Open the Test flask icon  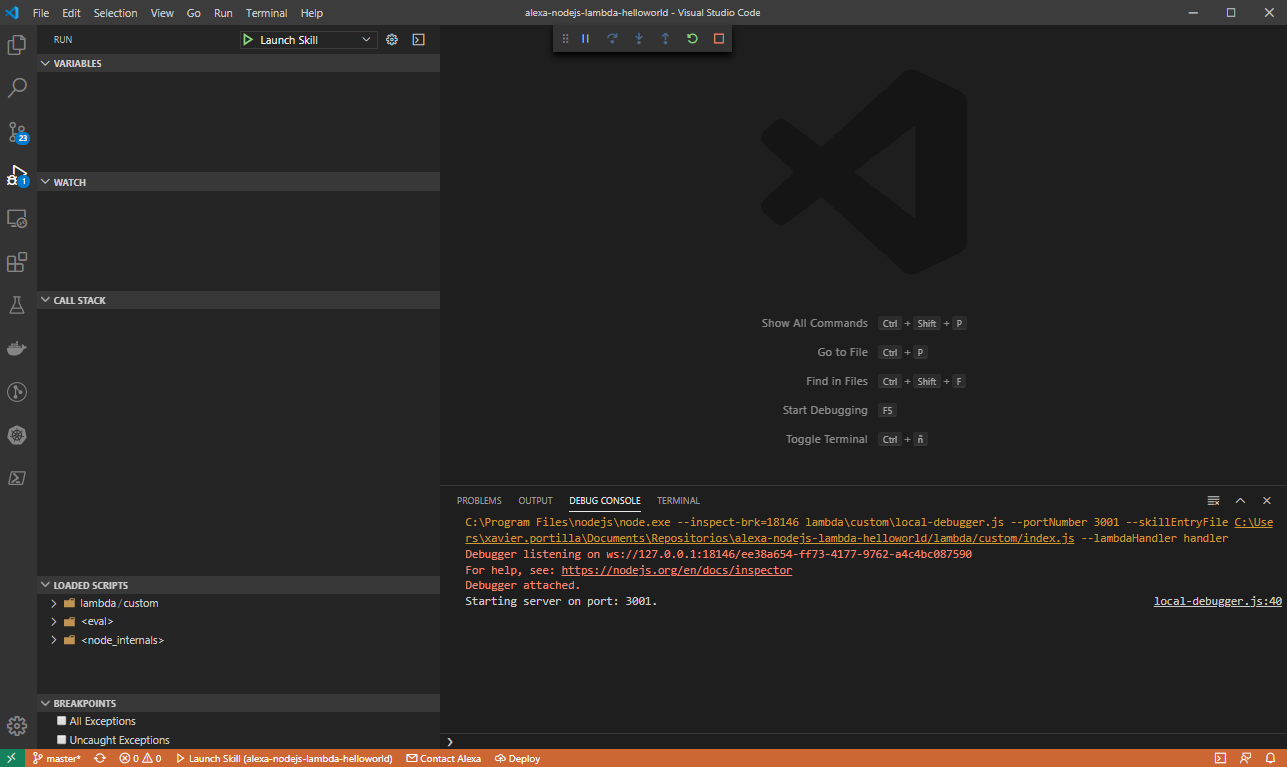17,305
